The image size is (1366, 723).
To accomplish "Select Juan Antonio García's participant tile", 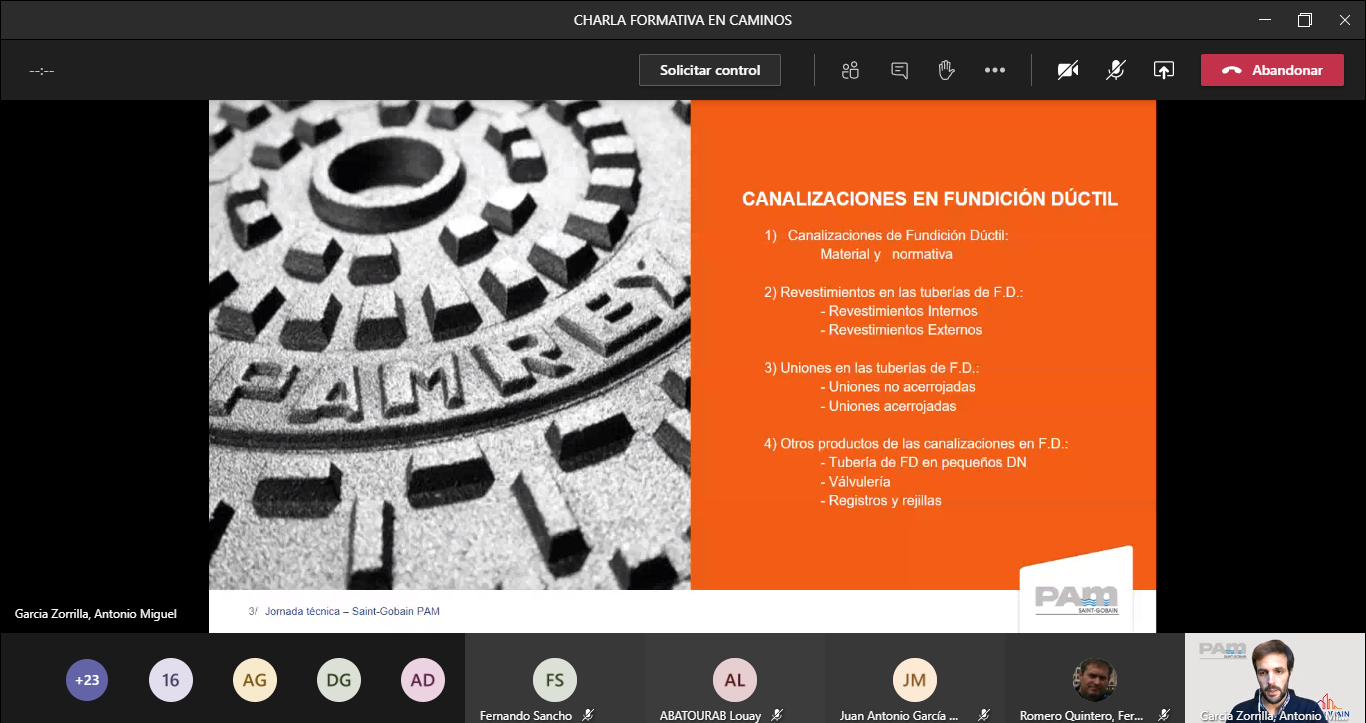I will click(915, 678).
